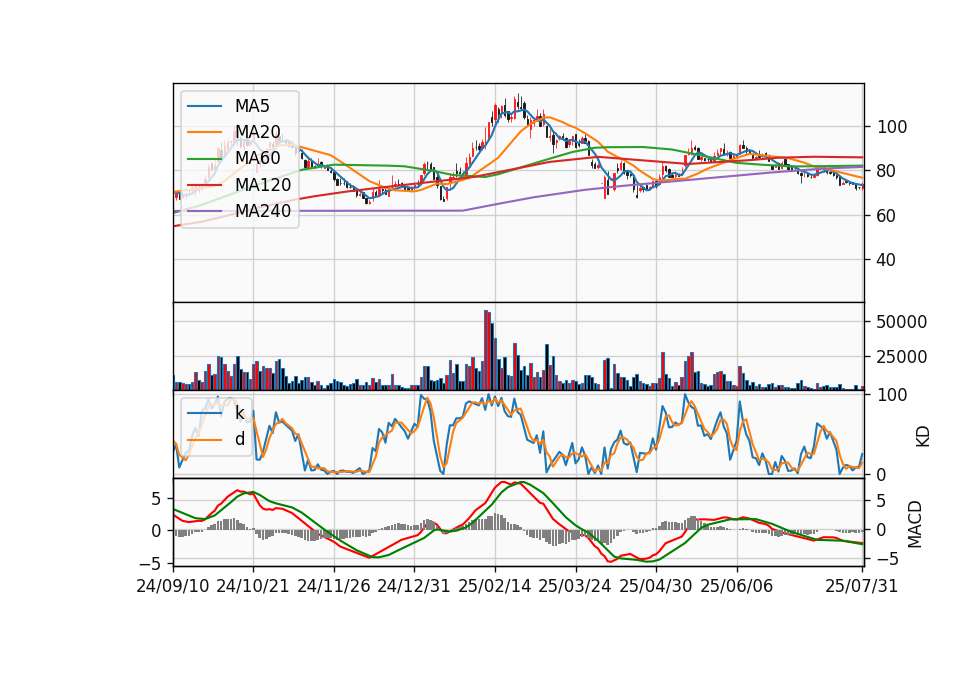
Task: Select the 24/12/31 axis date
Action: click(414, 586)
